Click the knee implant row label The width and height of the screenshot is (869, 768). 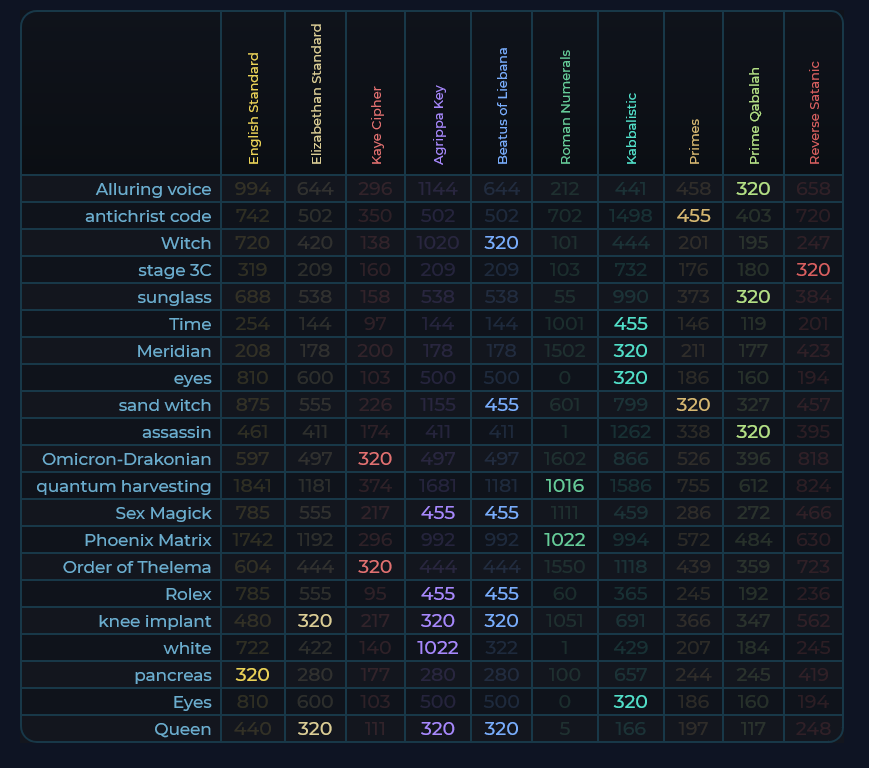pos(154,621)
